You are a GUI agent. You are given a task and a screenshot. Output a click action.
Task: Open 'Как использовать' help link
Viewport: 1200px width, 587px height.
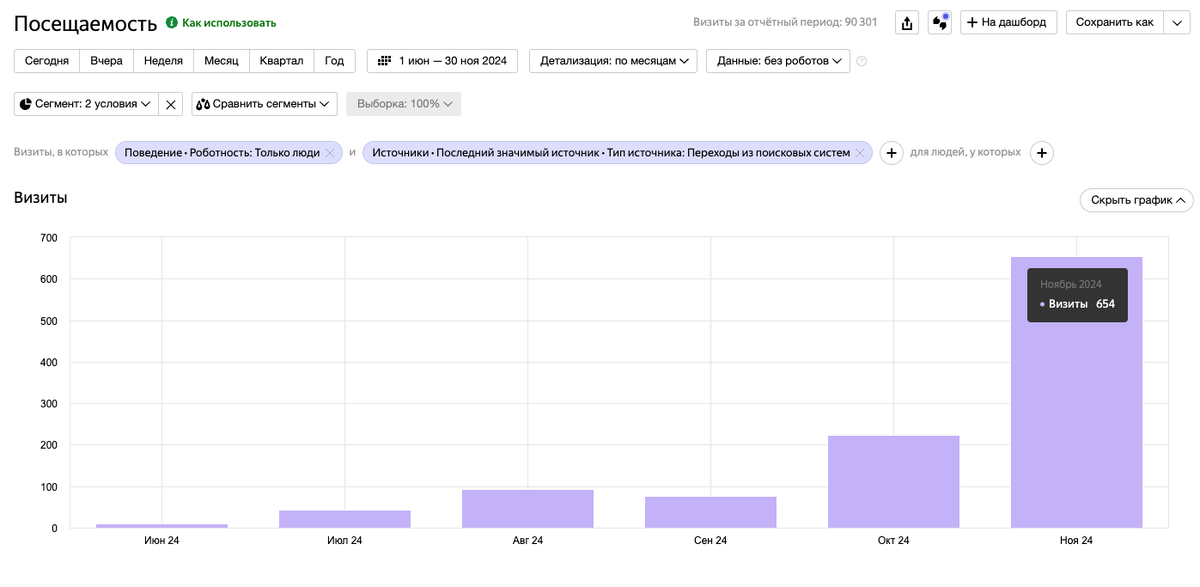[x=229, y=22]
